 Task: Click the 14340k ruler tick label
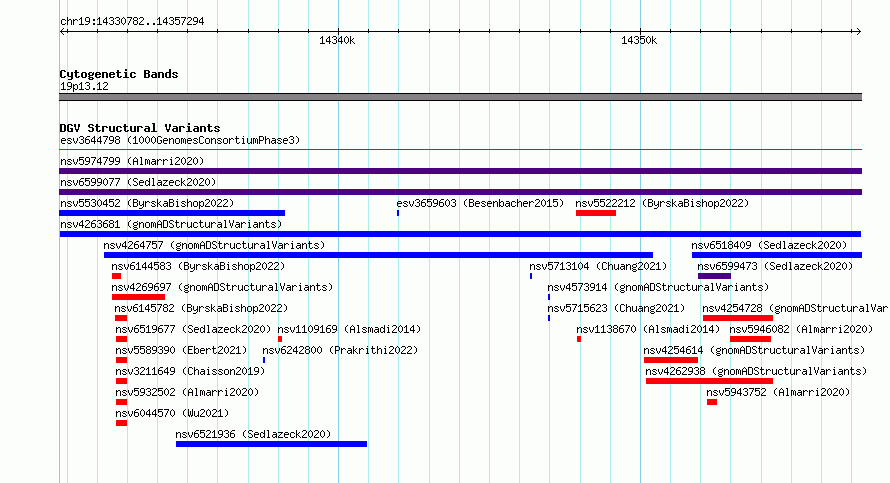[x=337, y=40]
